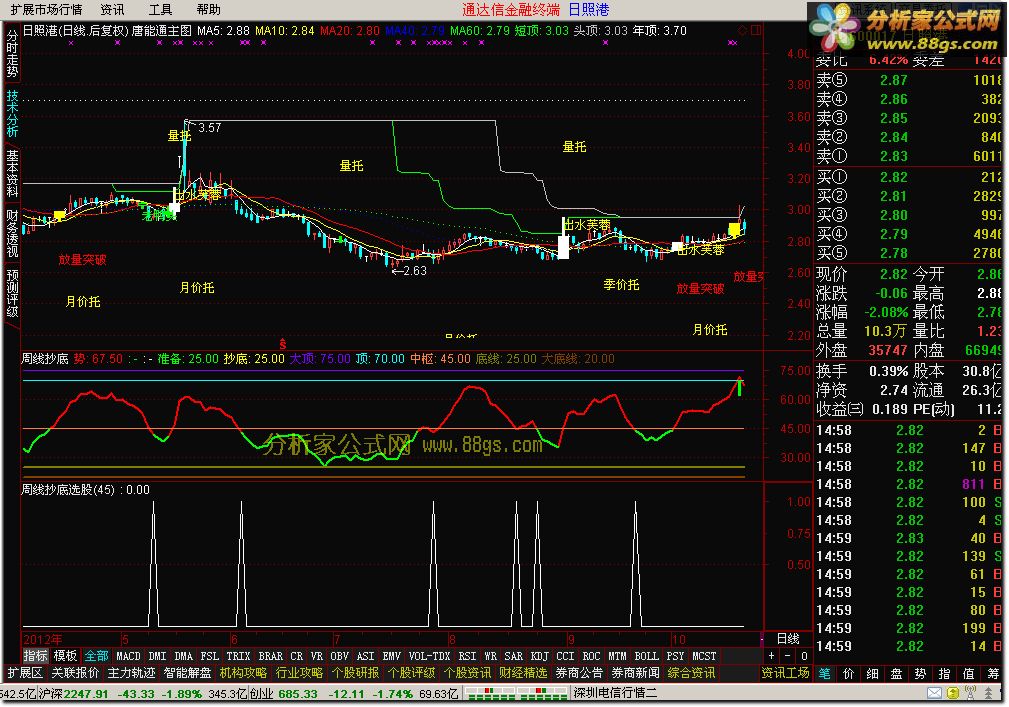Choose the MTM indicator
The width and height of the screenshot is (1009, 707).
coord(617,656)
